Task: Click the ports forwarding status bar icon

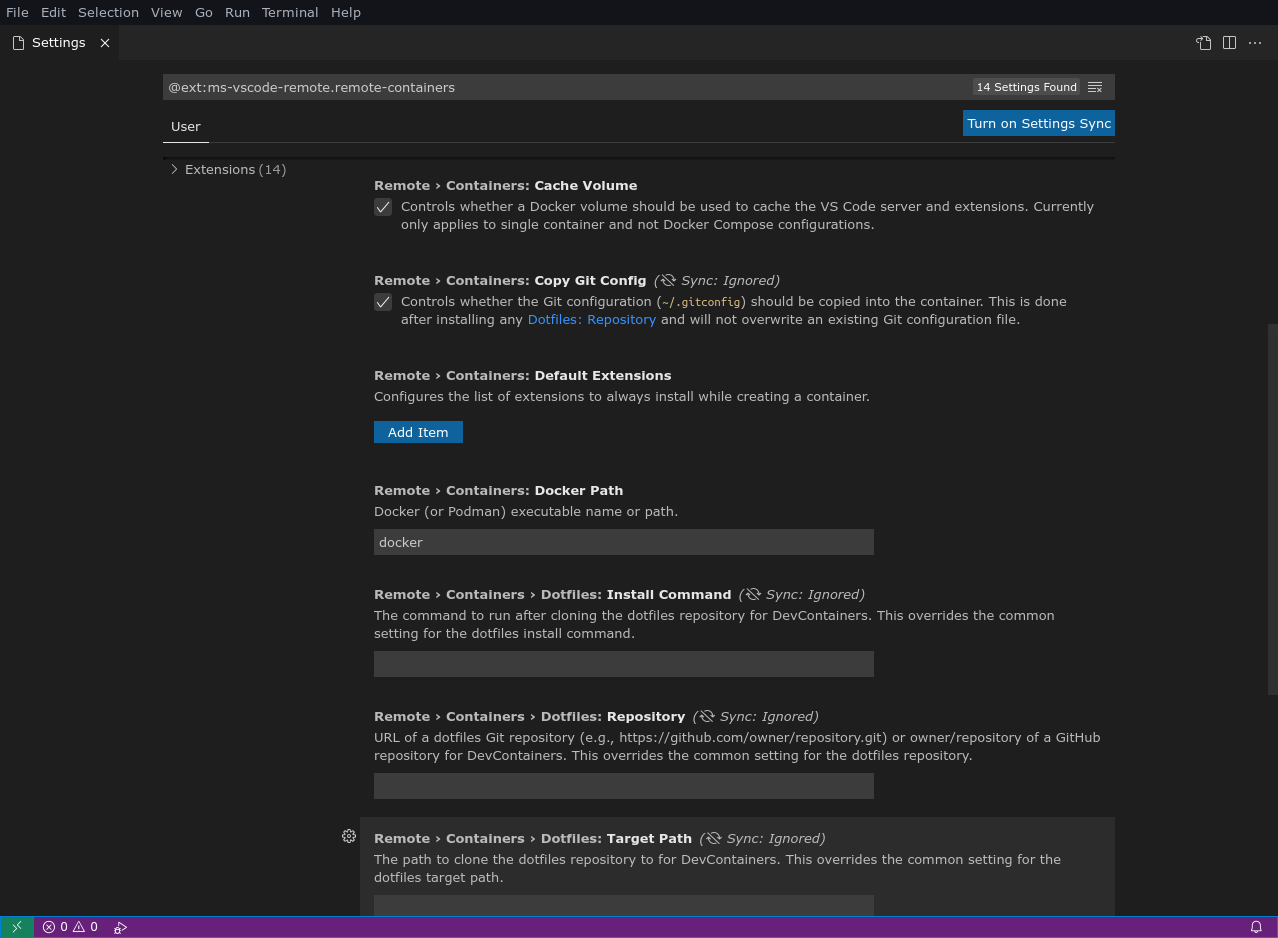Action: 120,927
